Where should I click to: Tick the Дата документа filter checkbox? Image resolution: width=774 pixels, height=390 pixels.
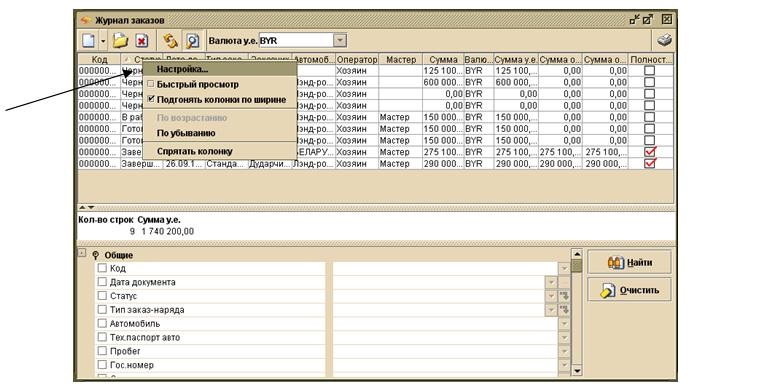coord(102,282)
